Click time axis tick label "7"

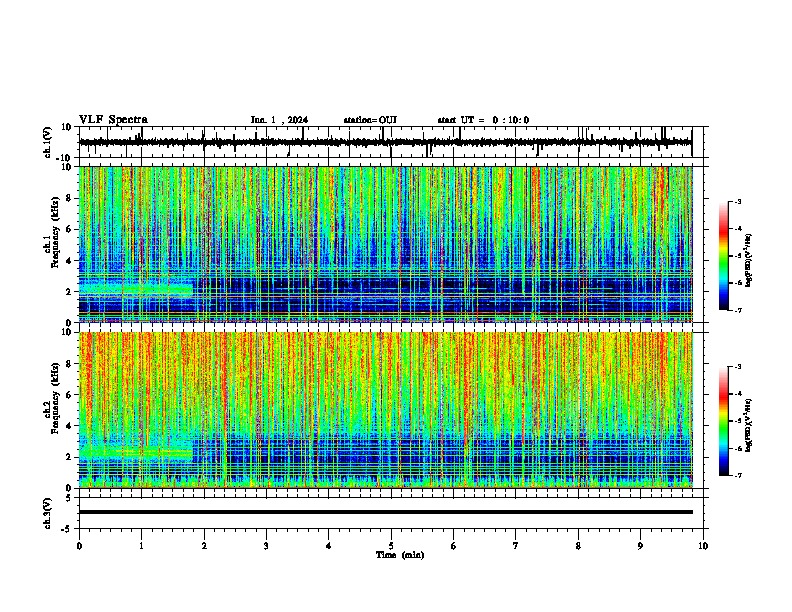(516, 546)
